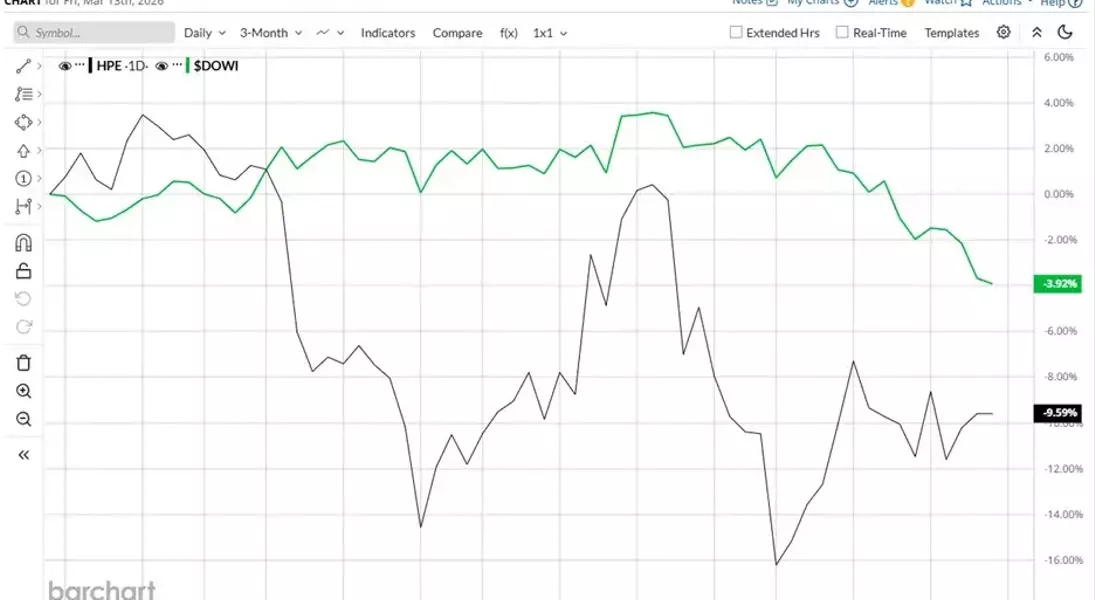Open chart settings gear icon

tap(1003, 33)
